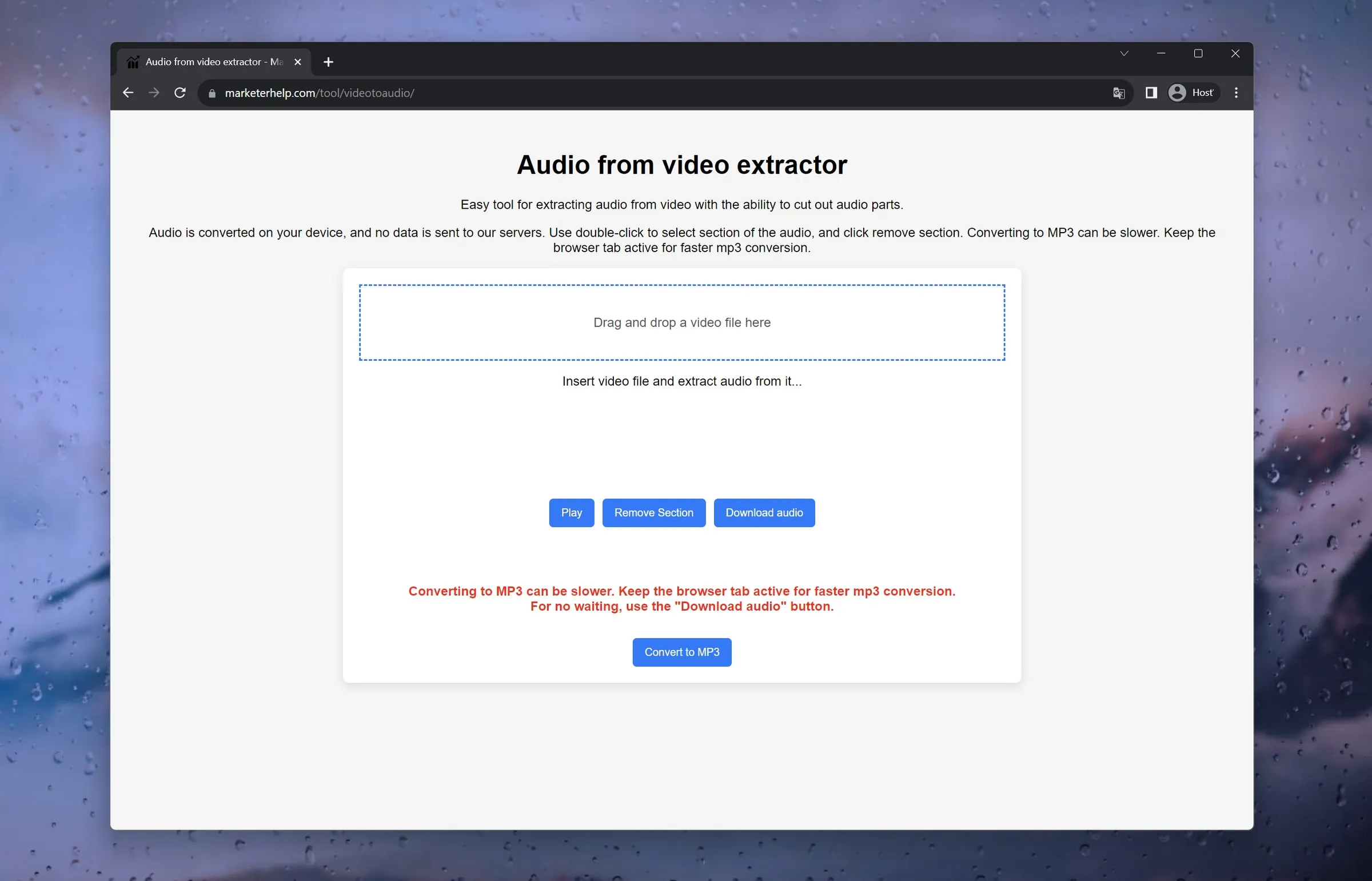Open the tab search chevron
Viewport: 1372px width, 881px height.
click(1123, 53)
